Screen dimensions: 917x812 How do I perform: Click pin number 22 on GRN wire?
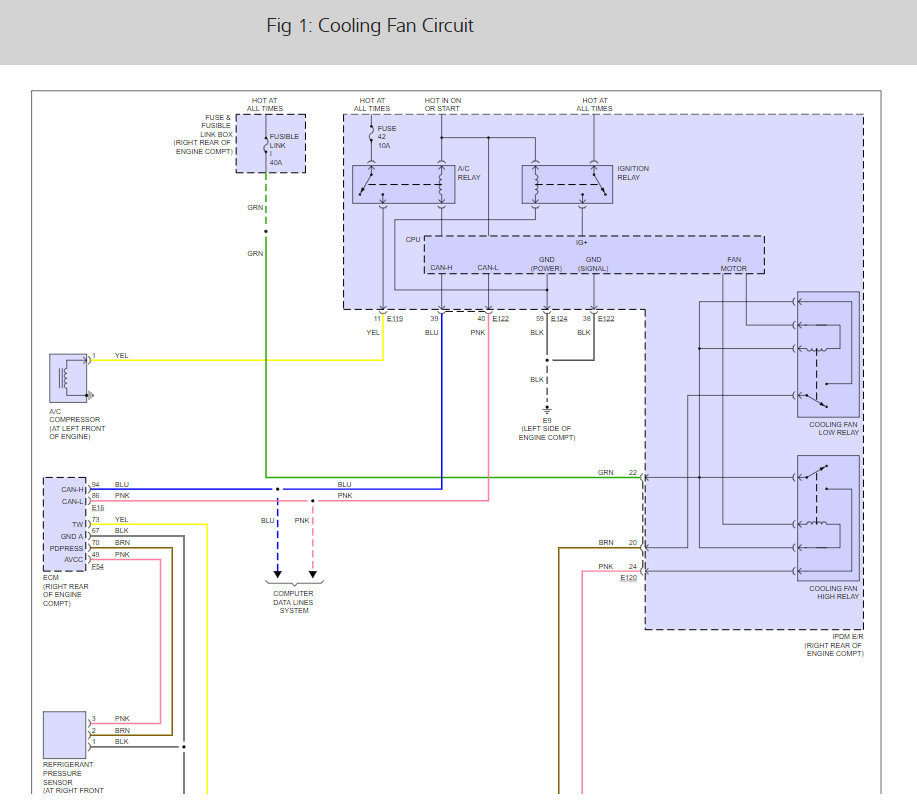click(x=633, y=473)
